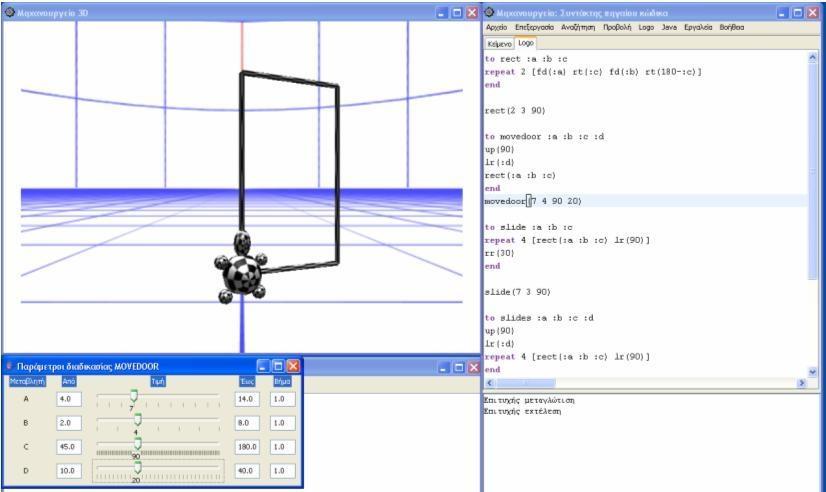This screenshot has width=826, height=492.
Task: Click the code editor window title icon
Action: point(489,12)
